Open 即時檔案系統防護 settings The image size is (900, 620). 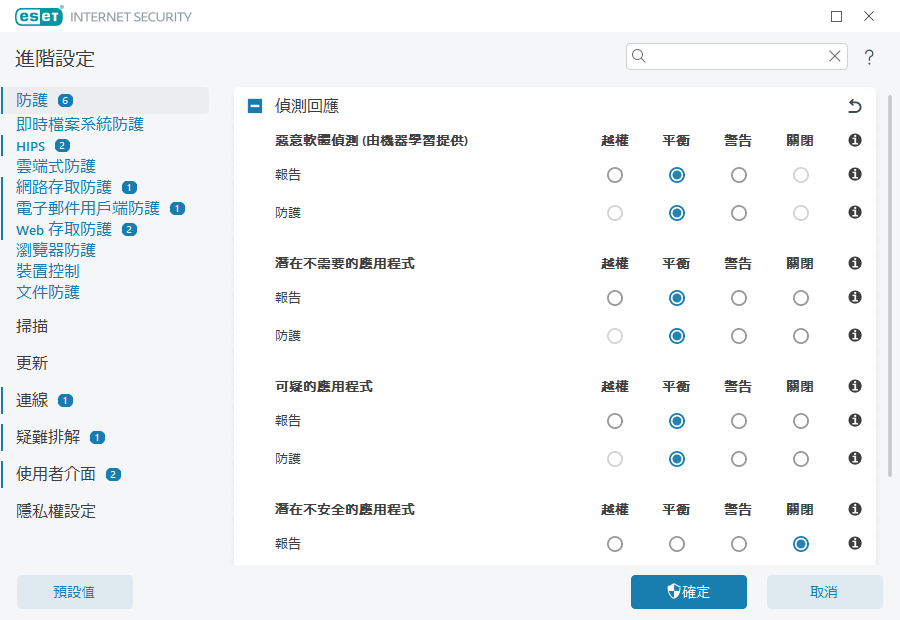click(80, 124)
